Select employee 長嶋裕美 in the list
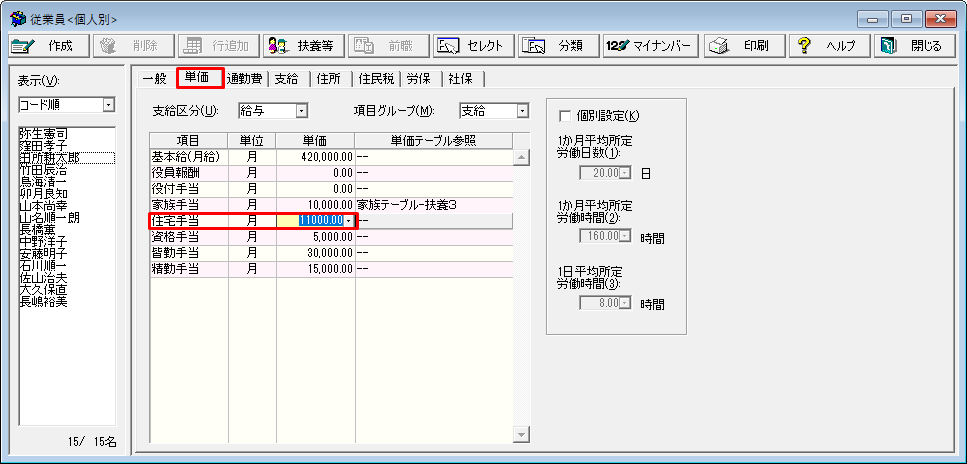 coord(45,301)
